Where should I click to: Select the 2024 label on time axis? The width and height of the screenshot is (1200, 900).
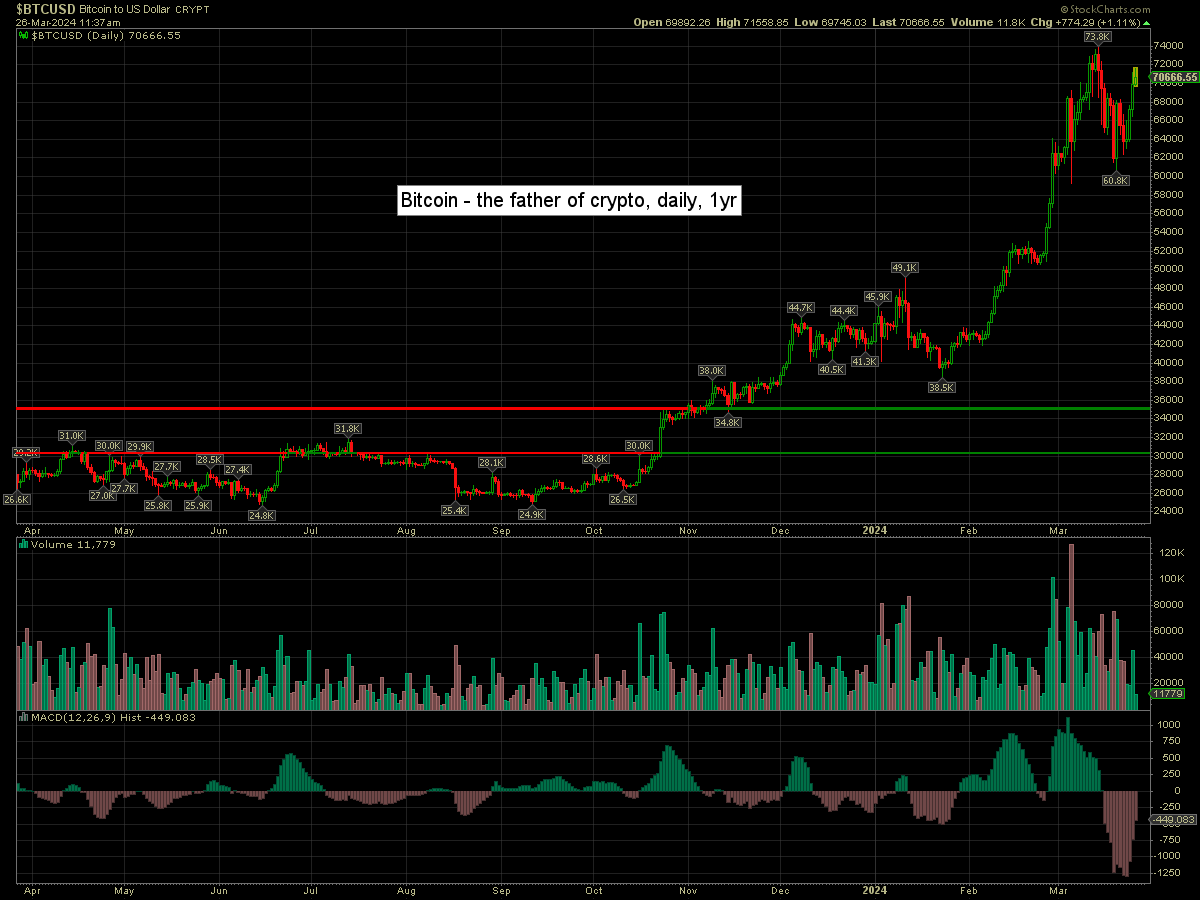[x=875, y=526]
